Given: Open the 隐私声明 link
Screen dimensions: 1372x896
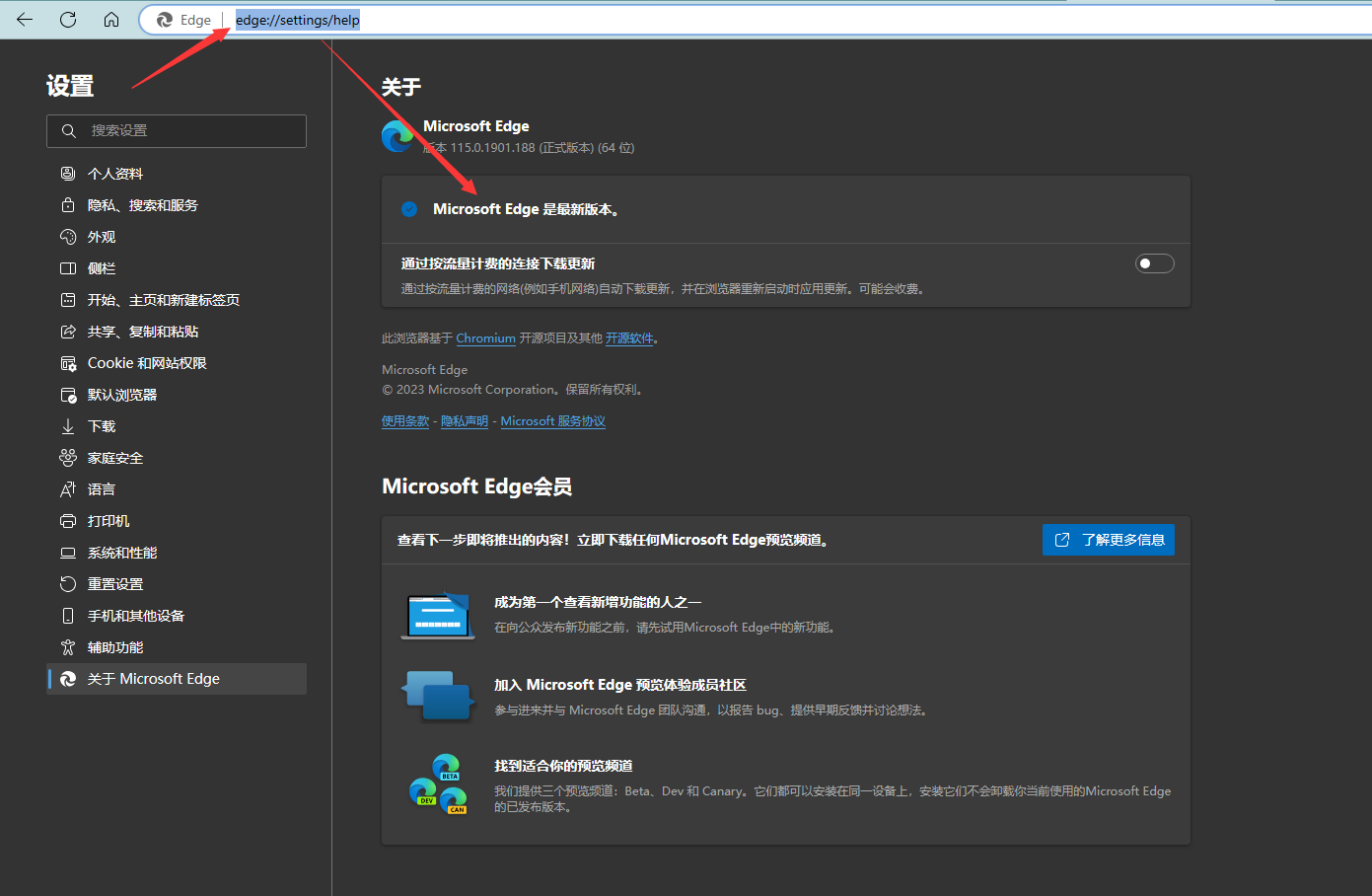Looking at the screenshot, I should pyautogui.click(x=465, y=421).
